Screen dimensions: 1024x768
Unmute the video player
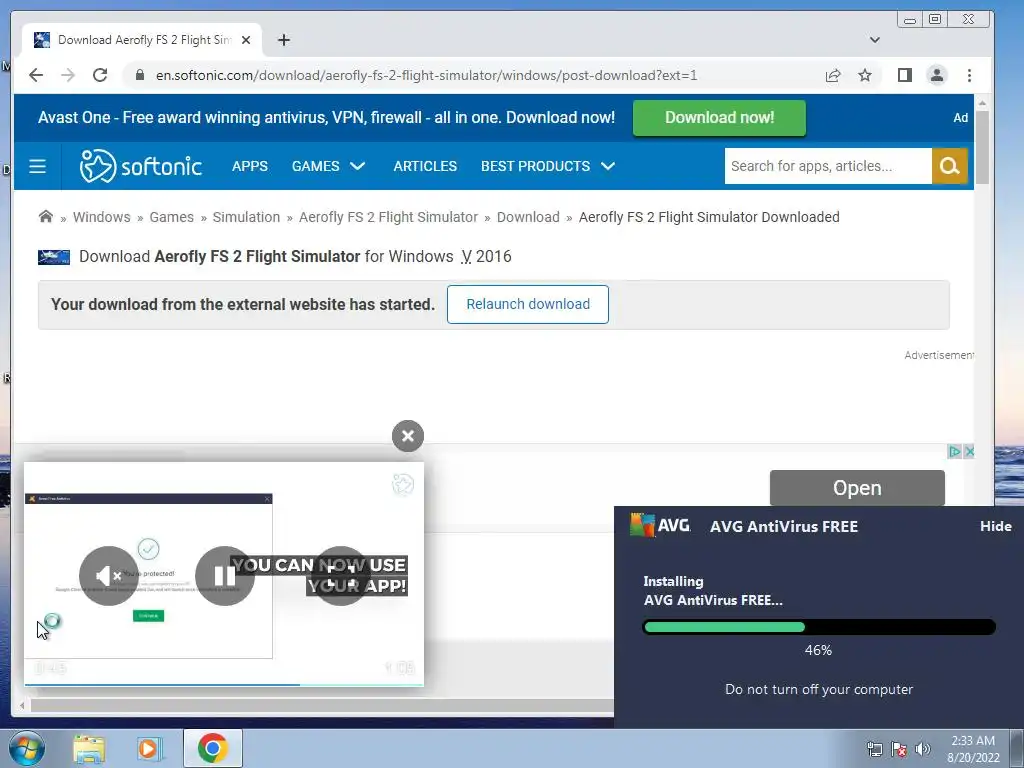point(108,575)
